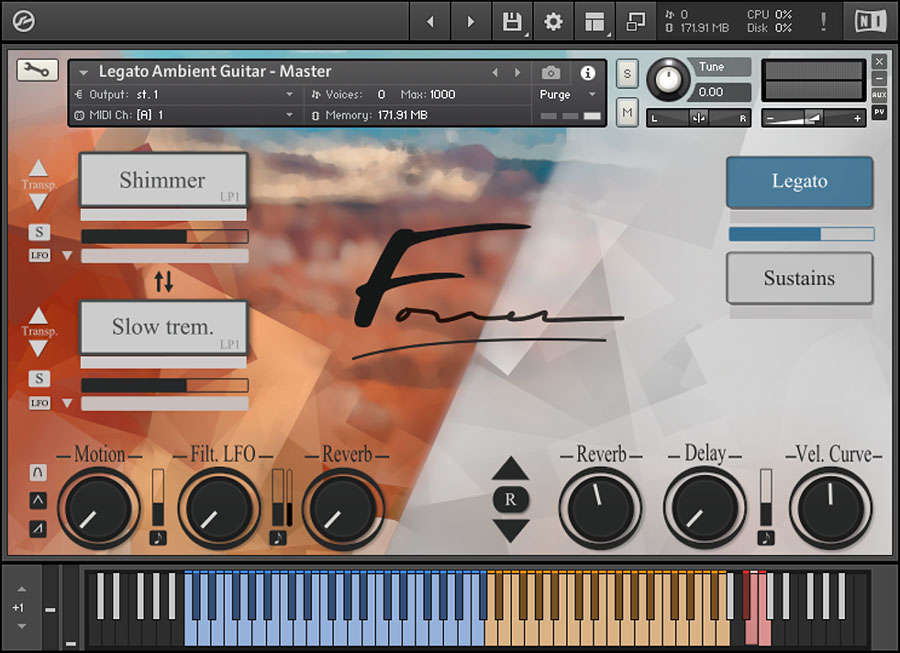The height and width of the screenshot is (653, 900).
Task: Take a snapshot with the camera icon
Action: point(550,72)
